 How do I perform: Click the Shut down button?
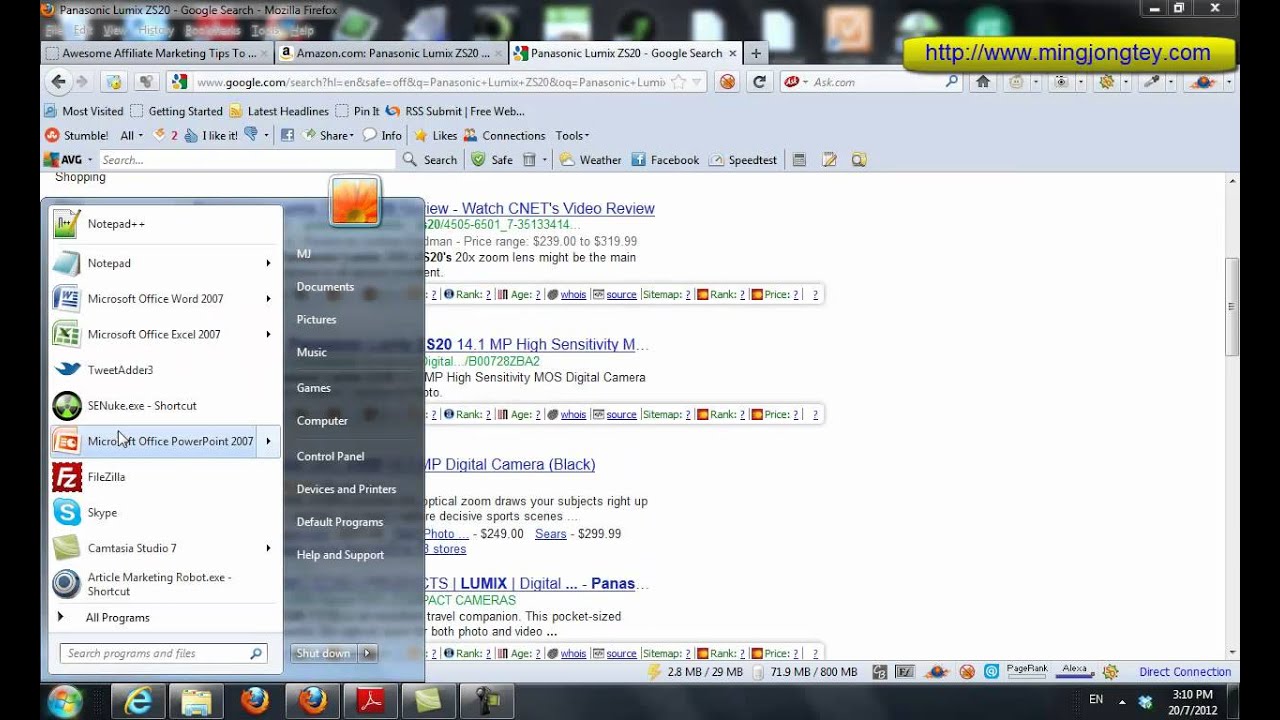point(324,653)
